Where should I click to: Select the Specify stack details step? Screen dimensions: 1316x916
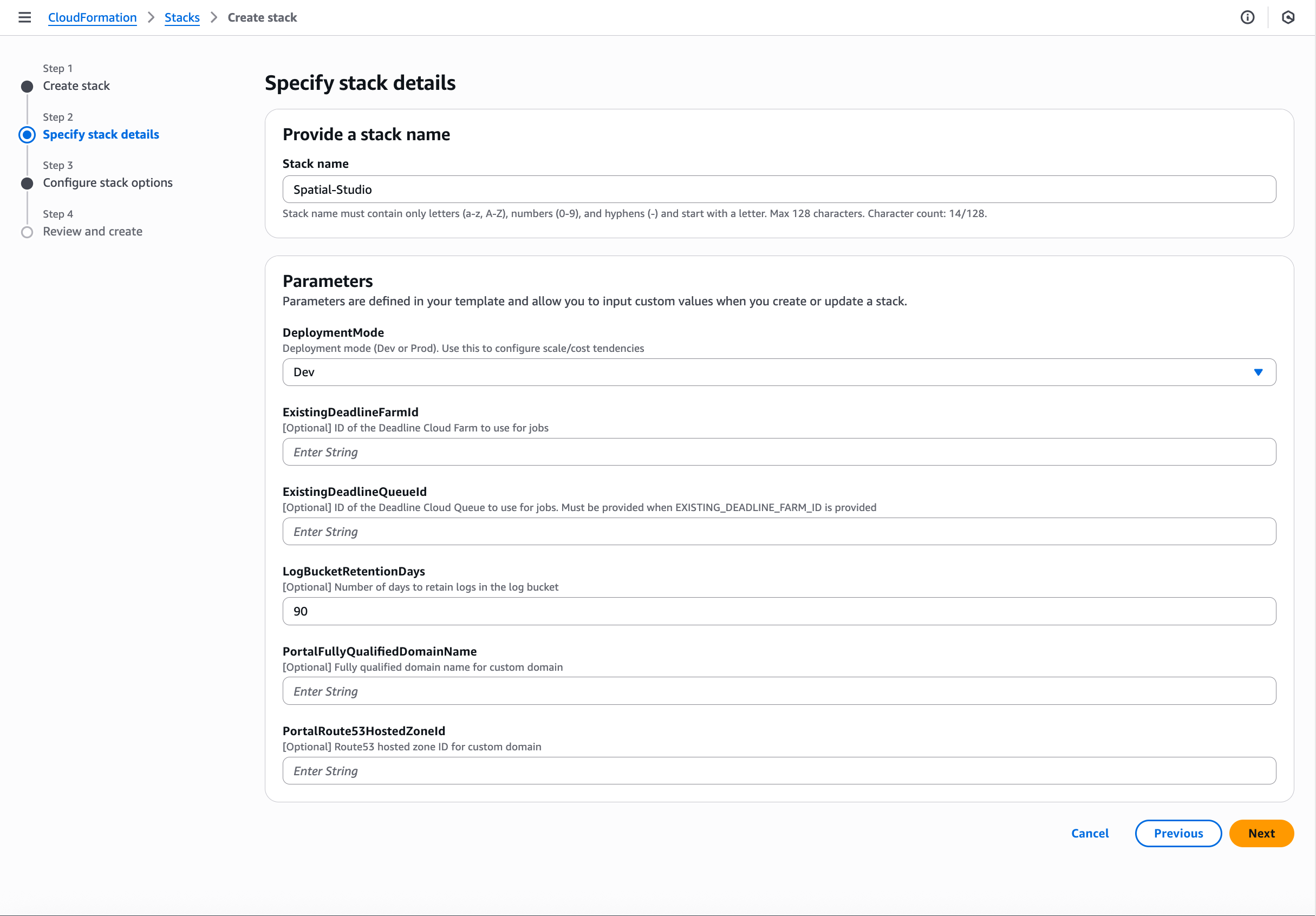tap(101, 134)
